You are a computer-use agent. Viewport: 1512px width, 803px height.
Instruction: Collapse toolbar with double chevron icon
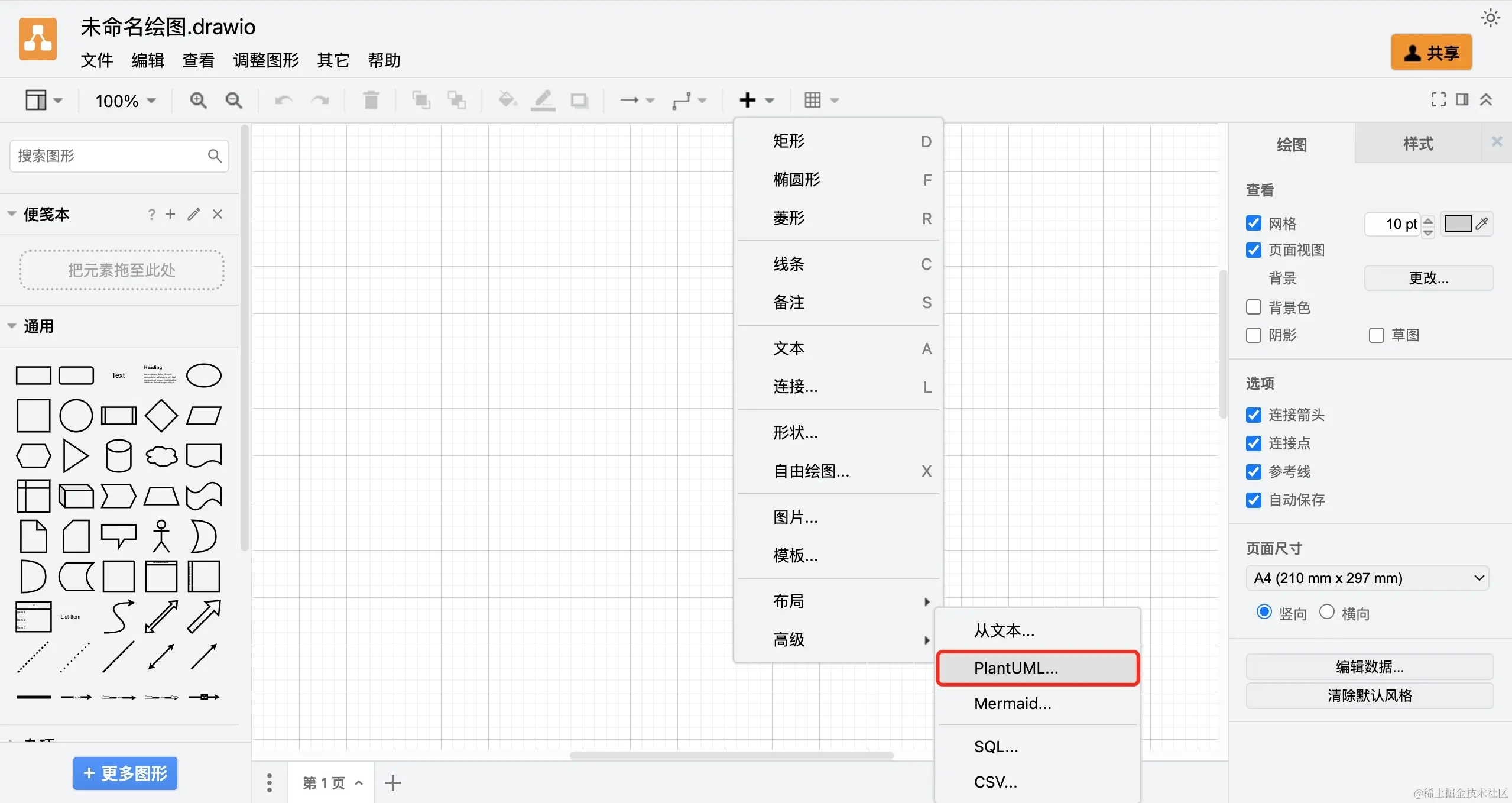click(1486, 100)
